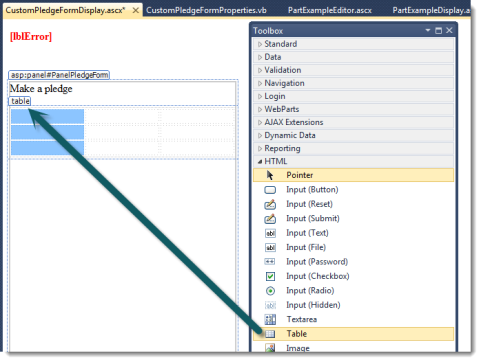Click the 'Make a pledge' heading text
This screenshot has height=362, width=481.
pyautogui.click(x=41, y=89)
